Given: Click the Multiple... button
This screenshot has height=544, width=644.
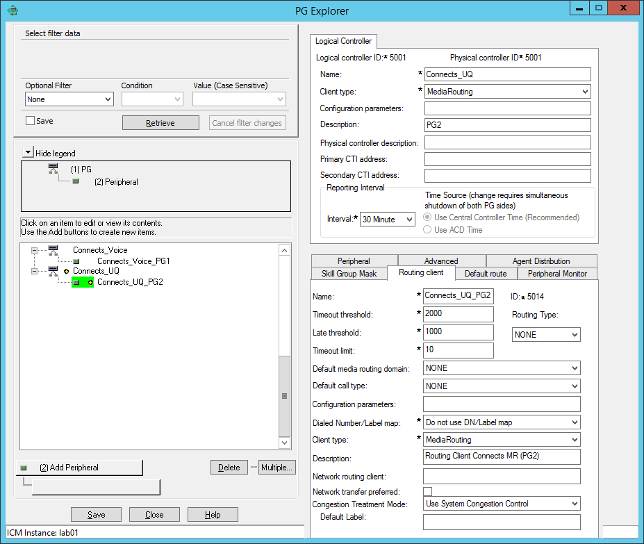Looking at the screenshot, I should coord(276,468).
